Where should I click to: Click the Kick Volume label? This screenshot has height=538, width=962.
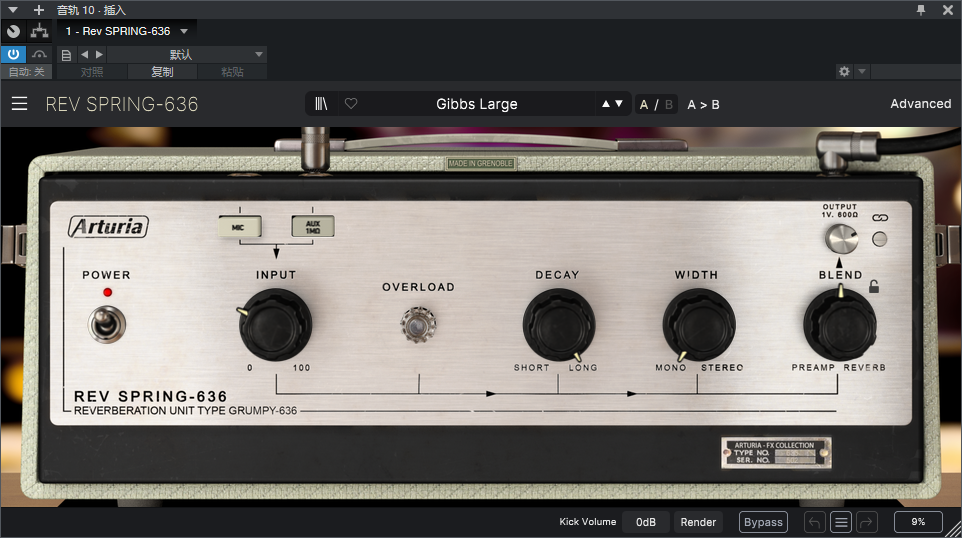tap(587, 521)
